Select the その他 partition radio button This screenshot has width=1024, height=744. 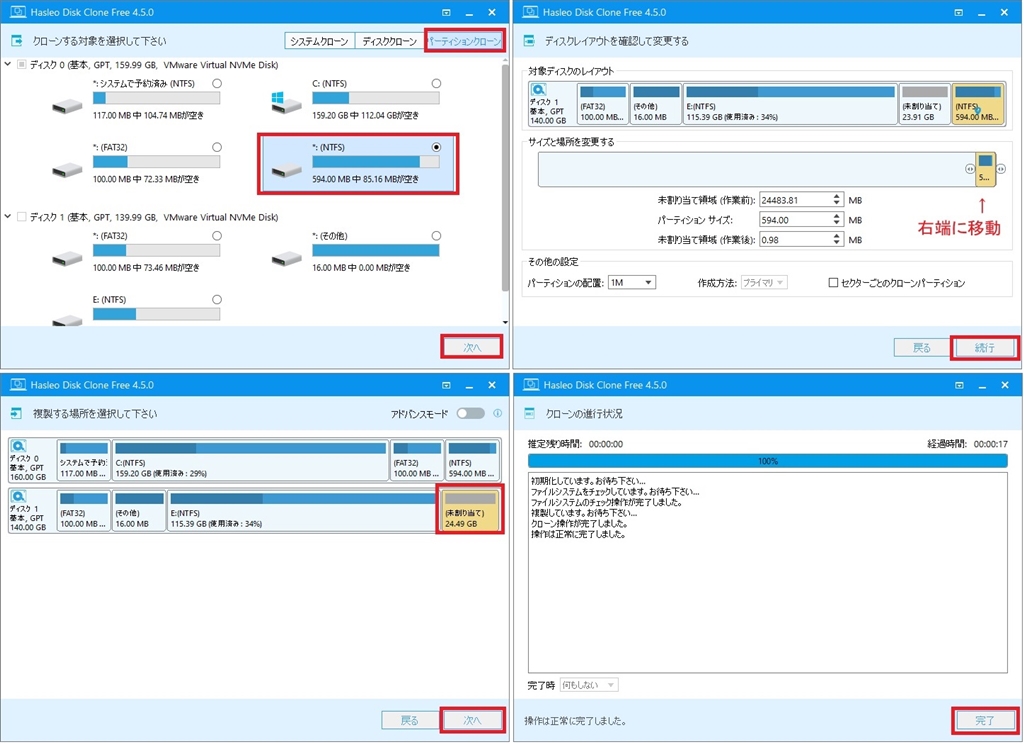tap(436, 236)
